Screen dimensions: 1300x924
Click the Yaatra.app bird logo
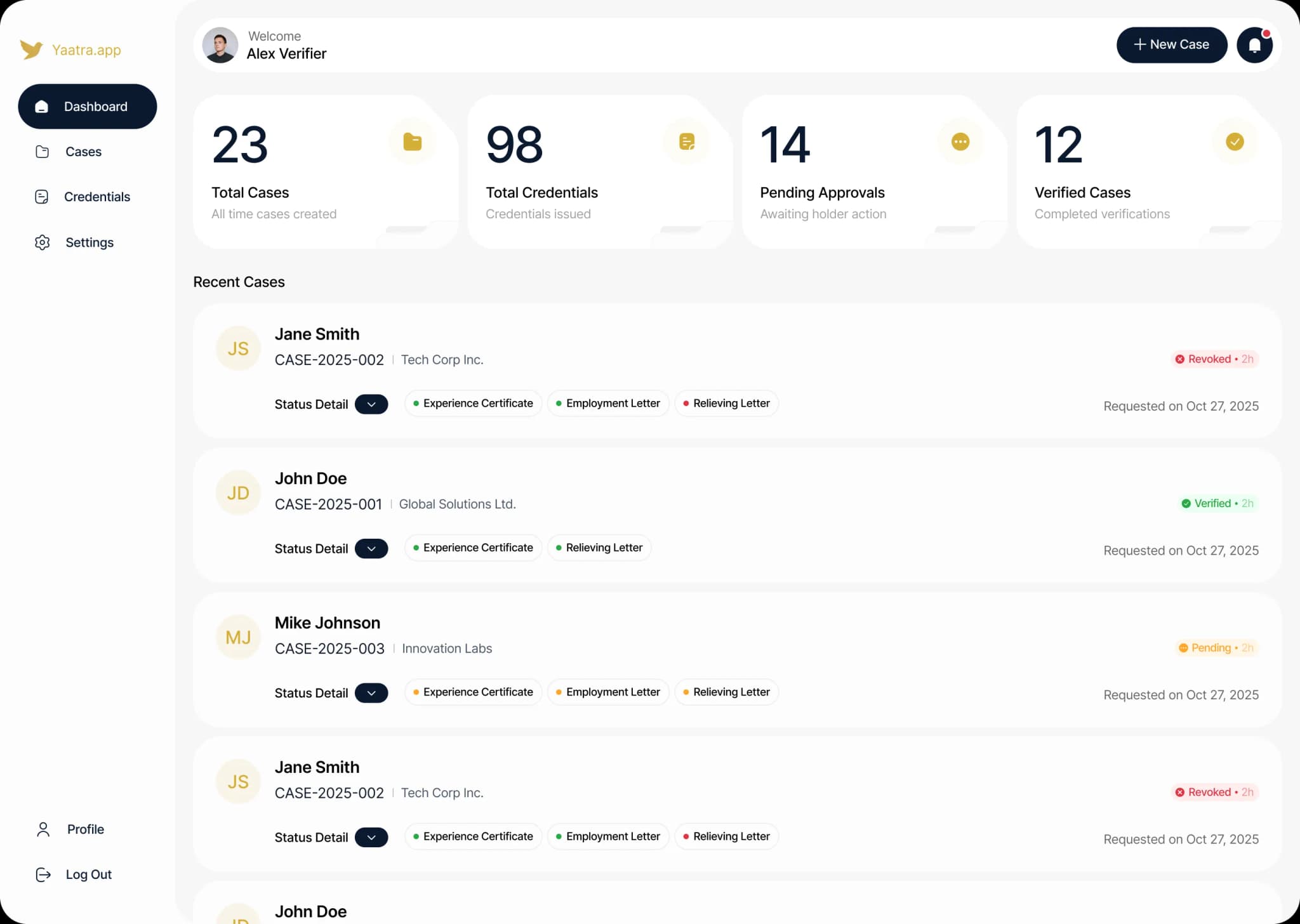(x=31, y=49)
